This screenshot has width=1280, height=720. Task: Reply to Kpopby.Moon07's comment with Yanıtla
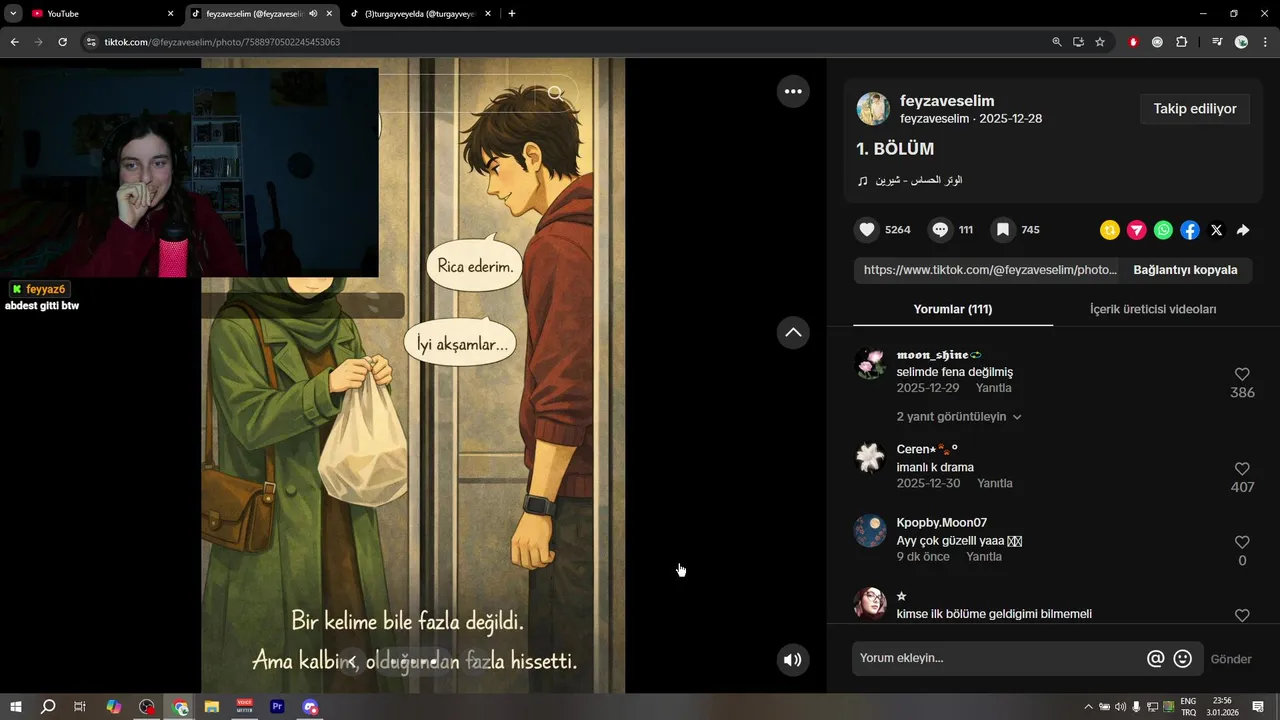[984, 556]
